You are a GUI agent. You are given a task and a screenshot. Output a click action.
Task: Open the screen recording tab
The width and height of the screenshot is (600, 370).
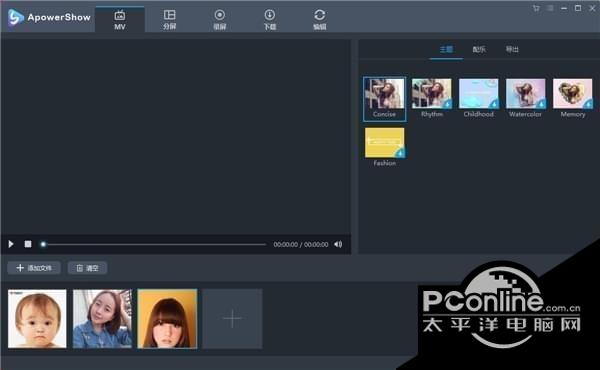point(220,20)
